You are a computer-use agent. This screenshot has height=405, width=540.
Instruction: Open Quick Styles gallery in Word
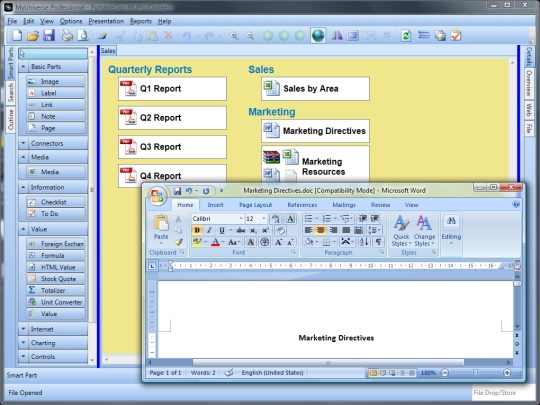pos(401,230)
